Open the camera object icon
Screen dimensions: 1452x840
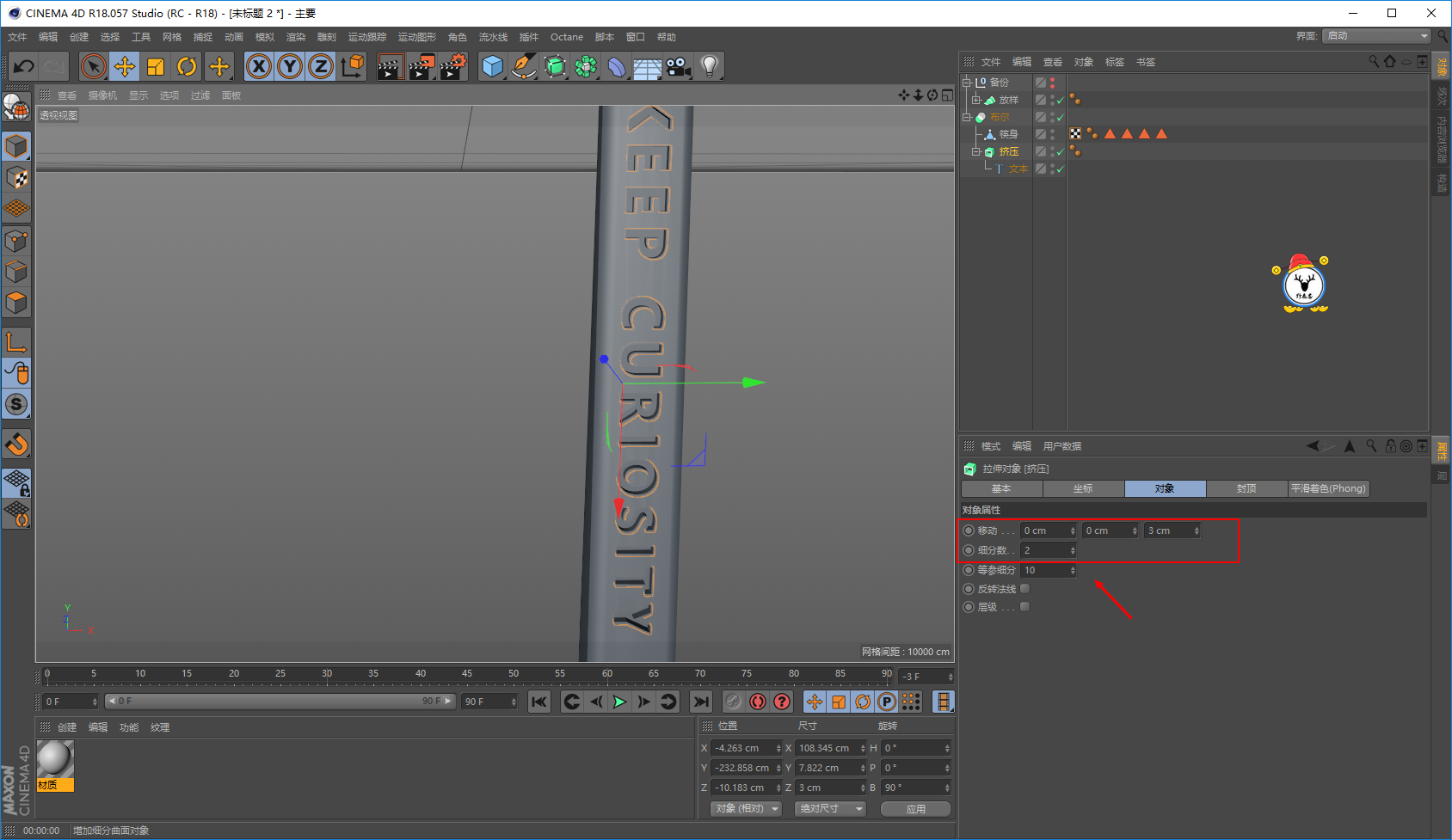pos(678,66)
